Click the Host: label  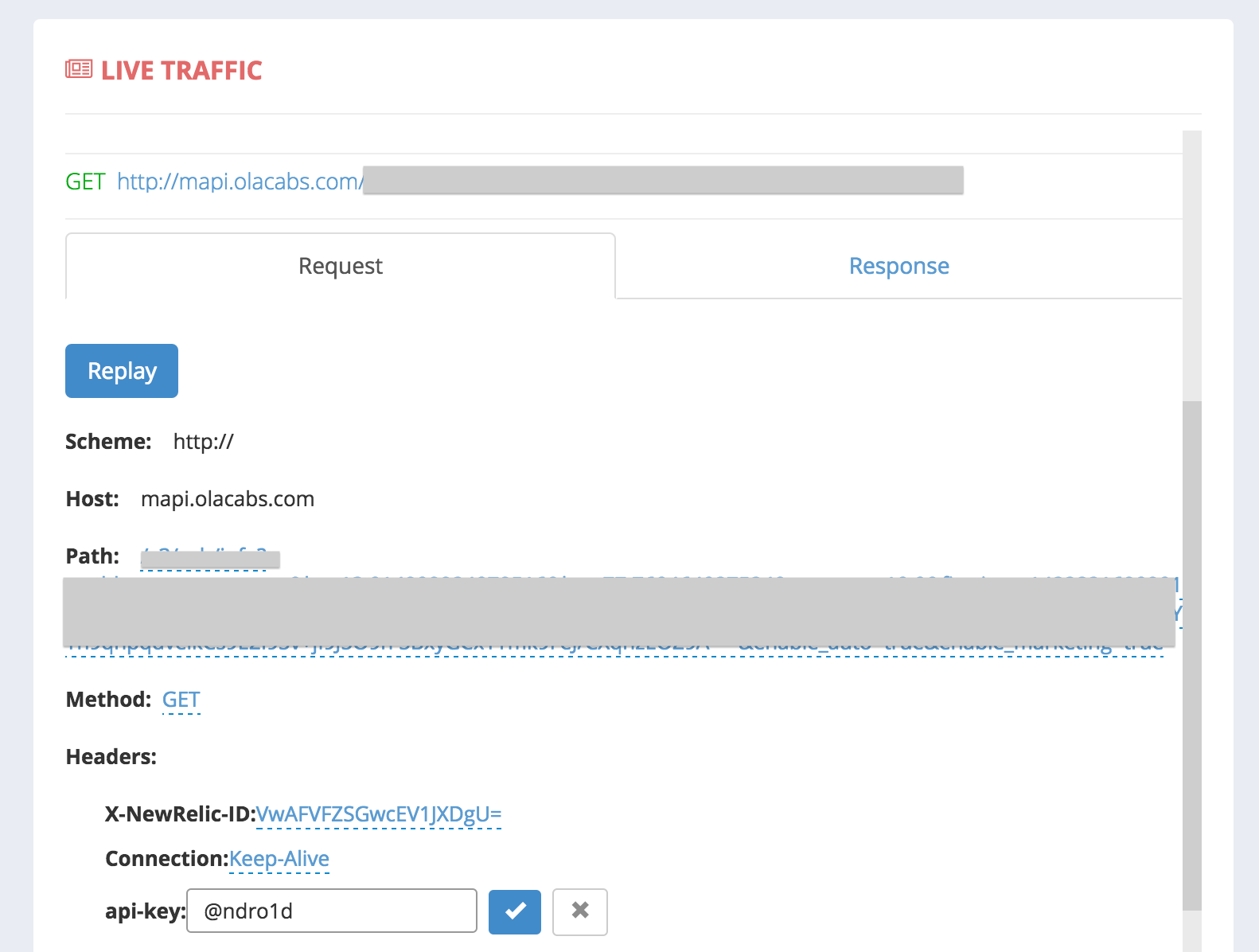coord(92,499)
